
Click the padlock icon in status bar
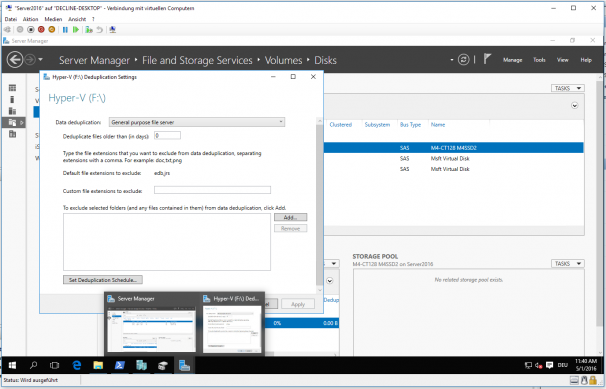coord(592,381)
